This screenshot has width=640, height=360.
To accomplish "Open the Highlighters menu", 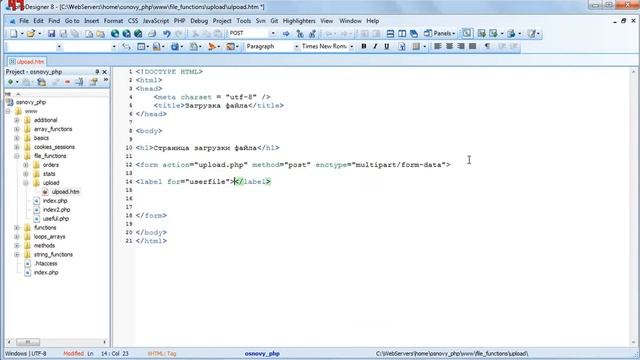I will click(299, 21).
